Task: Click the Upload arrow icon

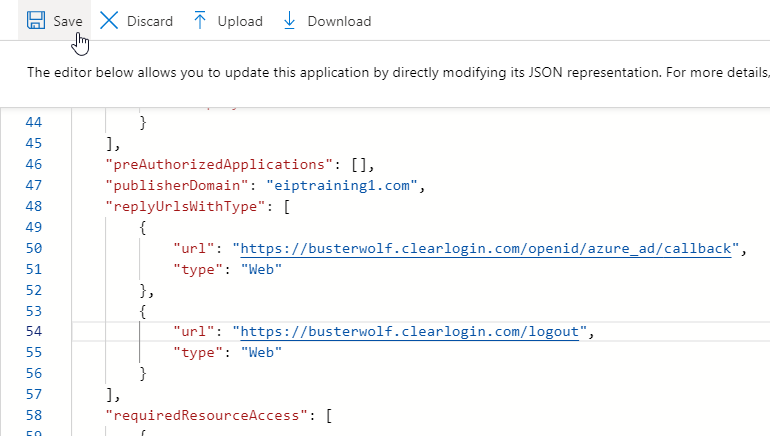Action: 200,21
